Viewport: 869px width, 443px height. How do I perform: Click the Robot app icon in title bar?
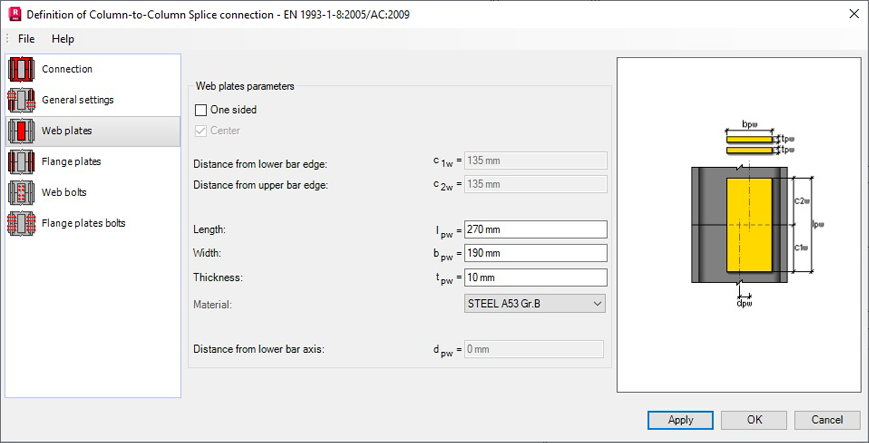pyautogui.click(x=13, y=14)
